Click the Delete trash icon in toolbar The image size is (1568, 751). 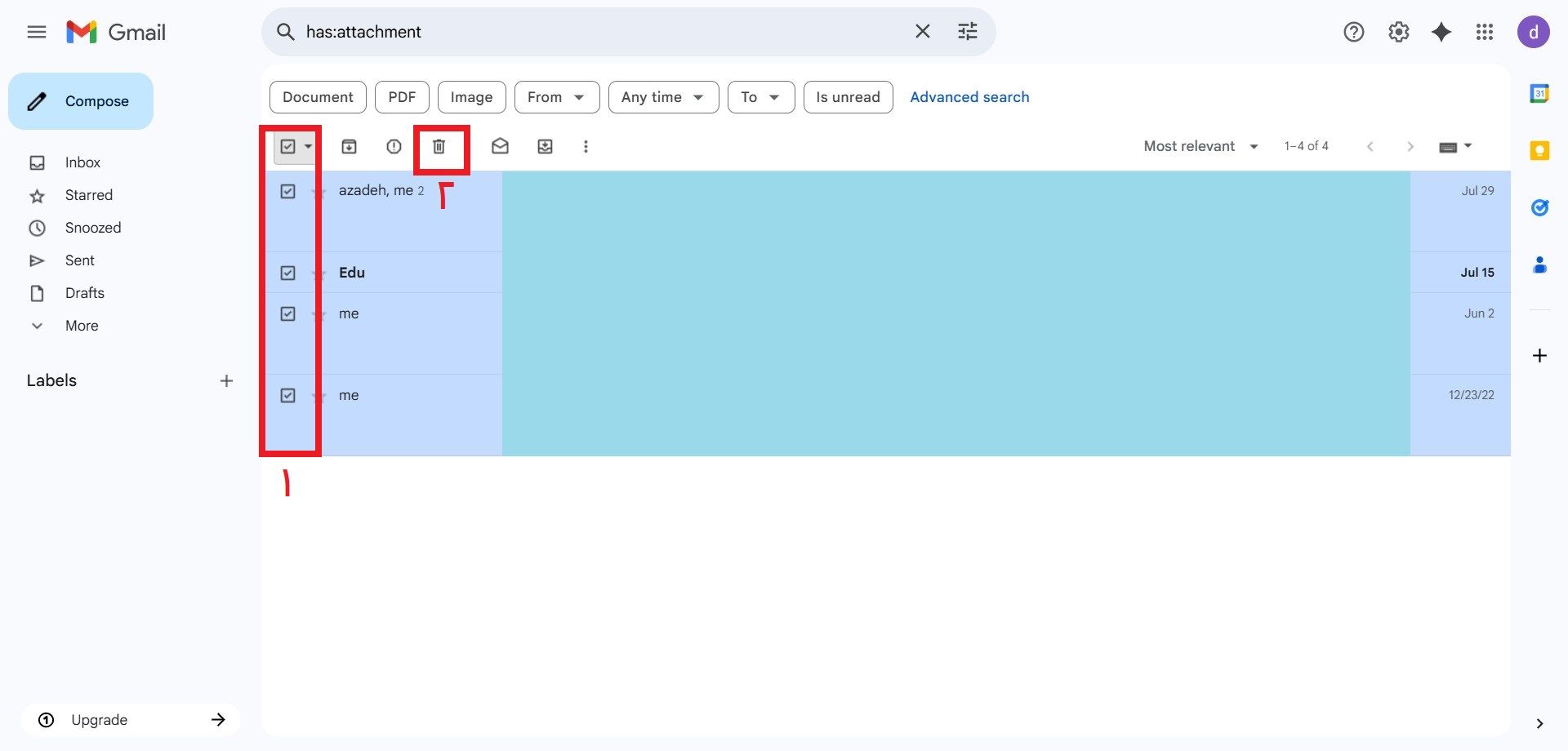click(x=439, y=146)
